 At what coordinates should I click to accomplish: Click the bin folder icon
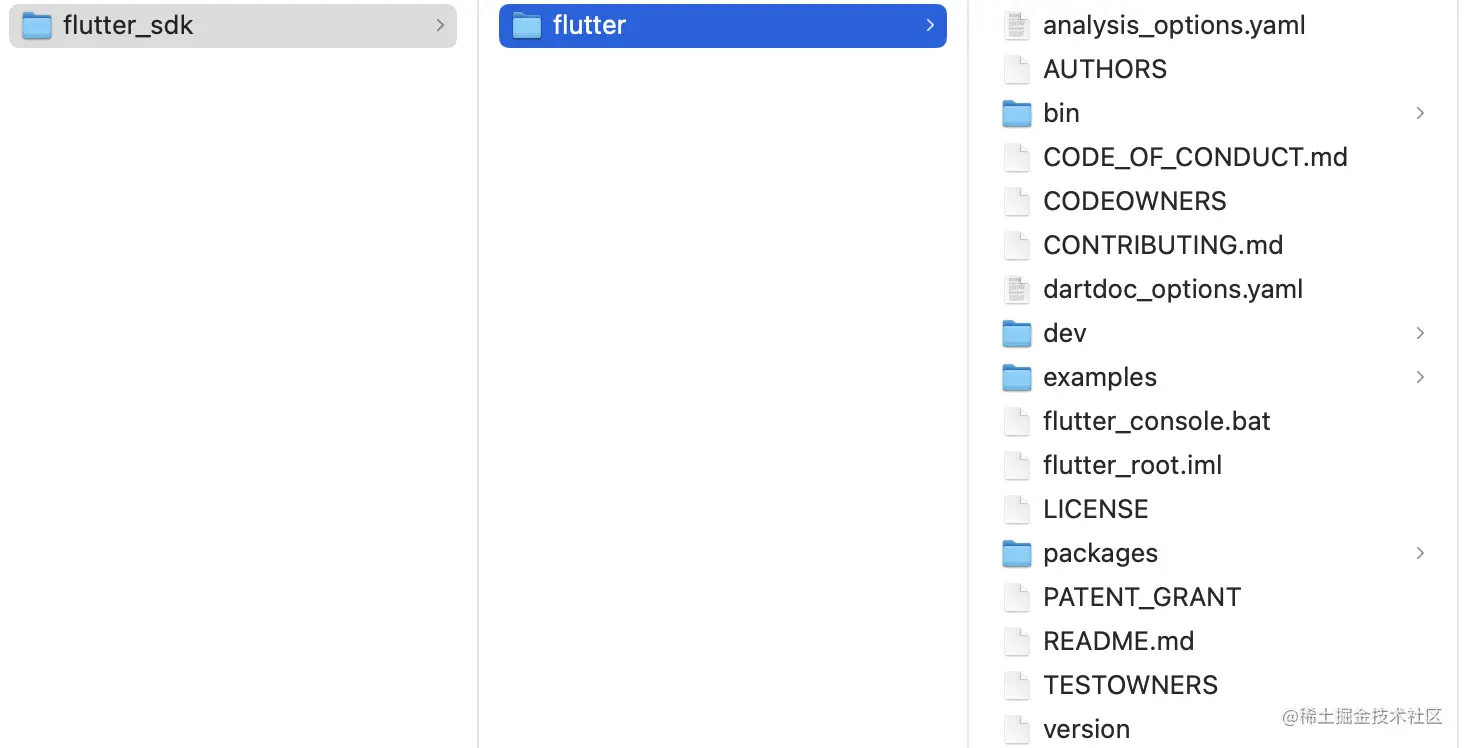pyautogui.click(x=1017, y=114)
